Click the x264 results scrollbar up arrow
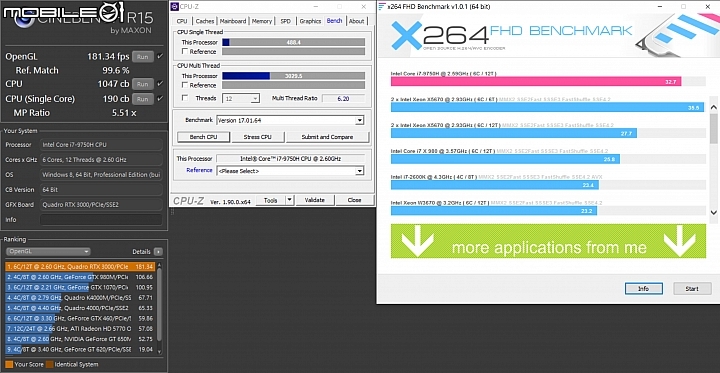Viewport: 720px width, 373px height. (713, 107)
